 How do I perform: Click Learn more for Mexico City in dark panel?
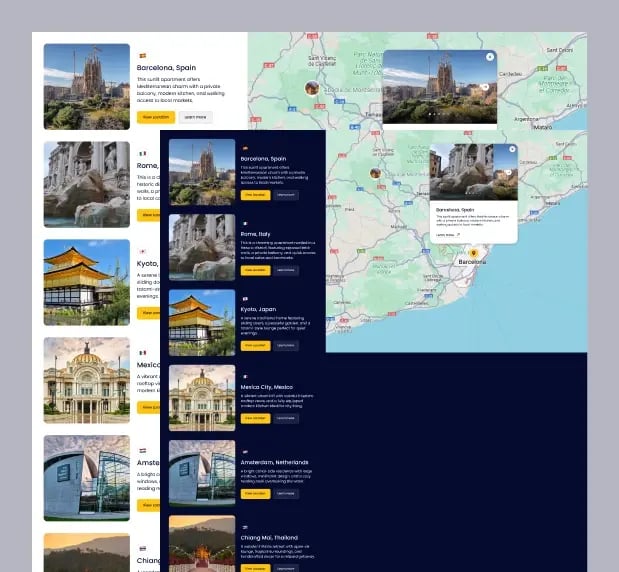point(286,418)
